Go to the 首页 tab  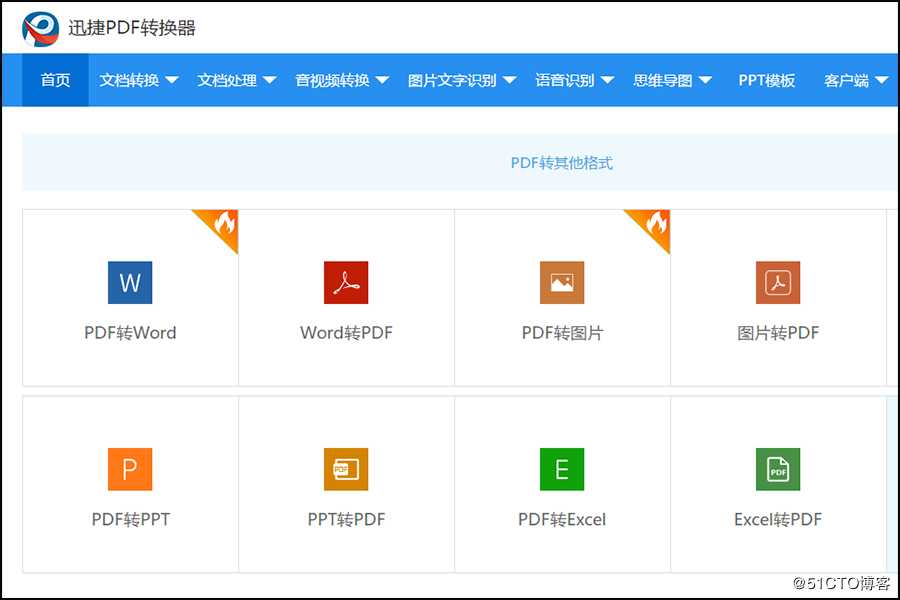[x=56, y=80]
